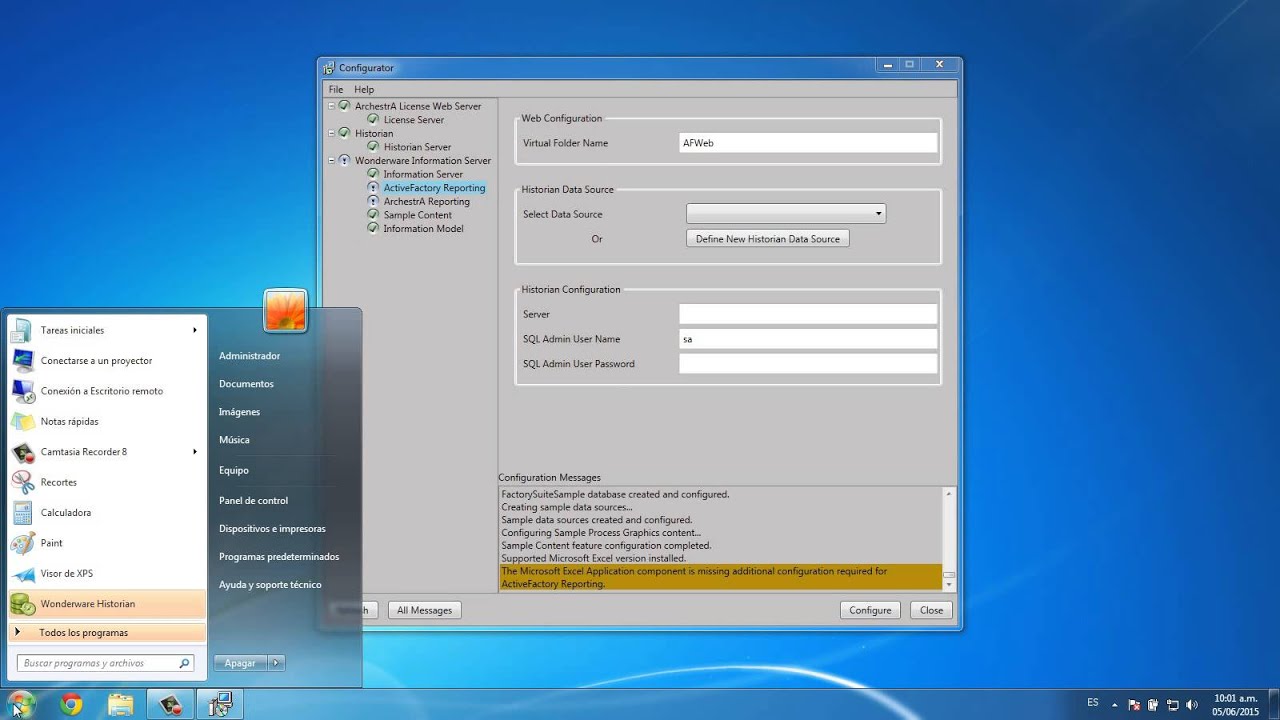Click the Close button in Configurator
Screen dimensions: 1280x720
pos(931,610)
